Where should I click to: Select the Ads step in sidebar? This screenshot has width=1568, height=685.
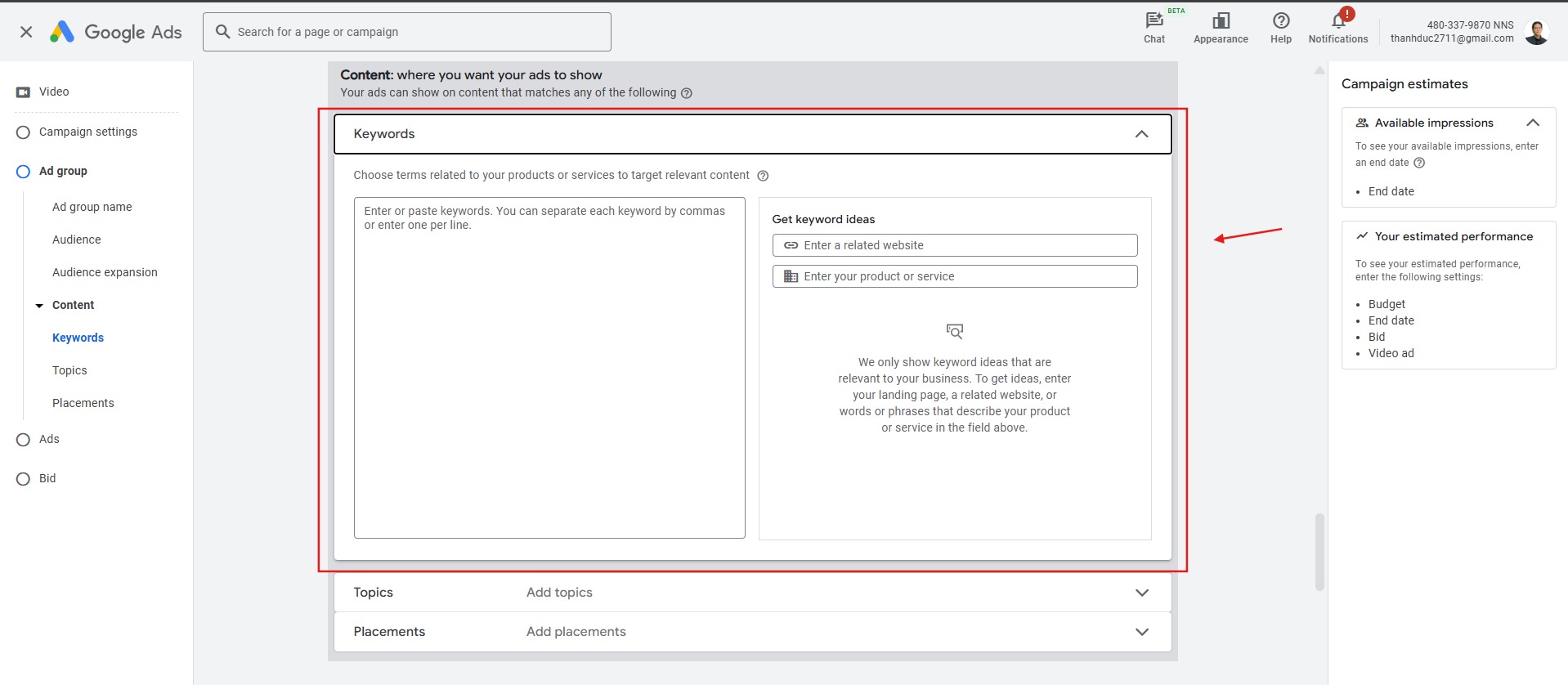coord(23,440)
